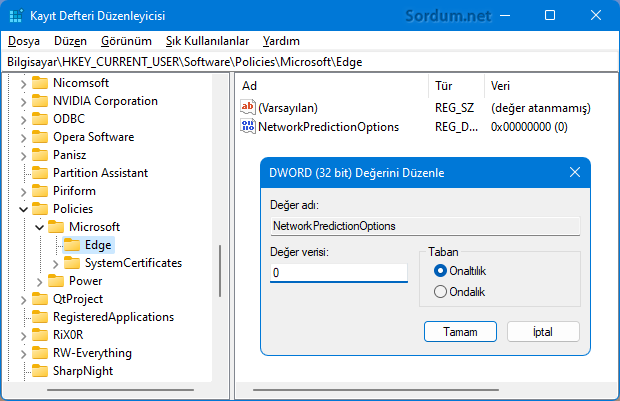Select the Onaltılık radio button
620x401 pixels.
pyautogui.click(x=440, y=271)
